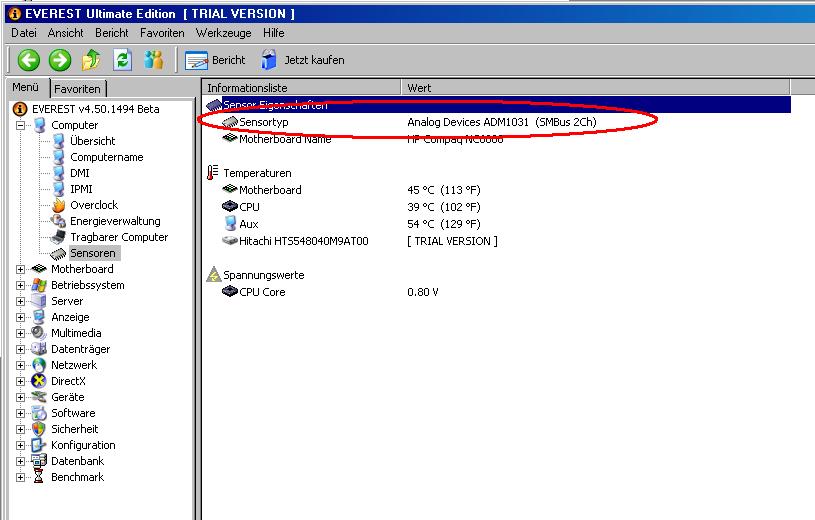
Task: Click the Multimedia speaker icon
Action: click(x=39, y=333)
